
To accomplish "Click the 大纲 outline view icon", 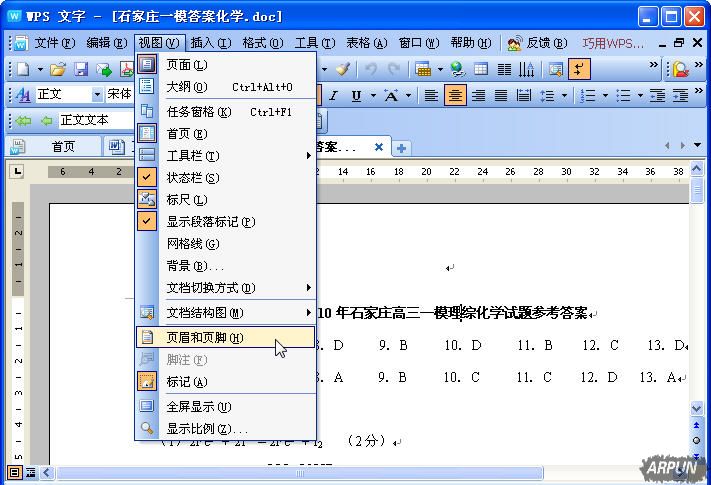I will 147,87.
